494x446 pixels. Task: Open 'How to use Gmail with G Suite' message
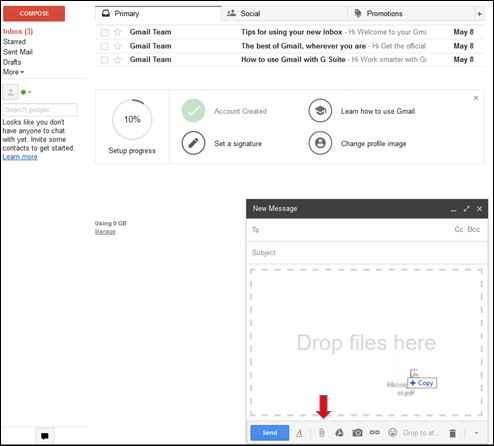pyautogui.click(x=289, y=60)
